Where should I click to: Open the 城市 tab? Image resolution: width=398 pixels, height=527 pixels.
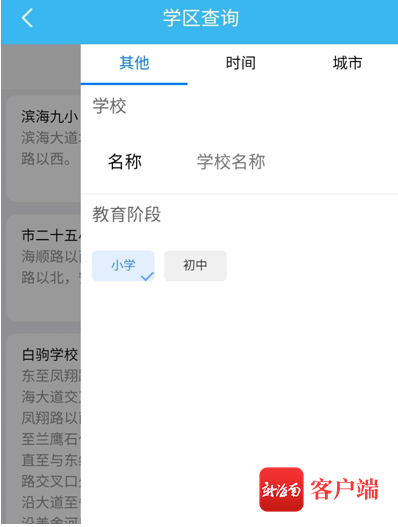click(x=347, y=63)
